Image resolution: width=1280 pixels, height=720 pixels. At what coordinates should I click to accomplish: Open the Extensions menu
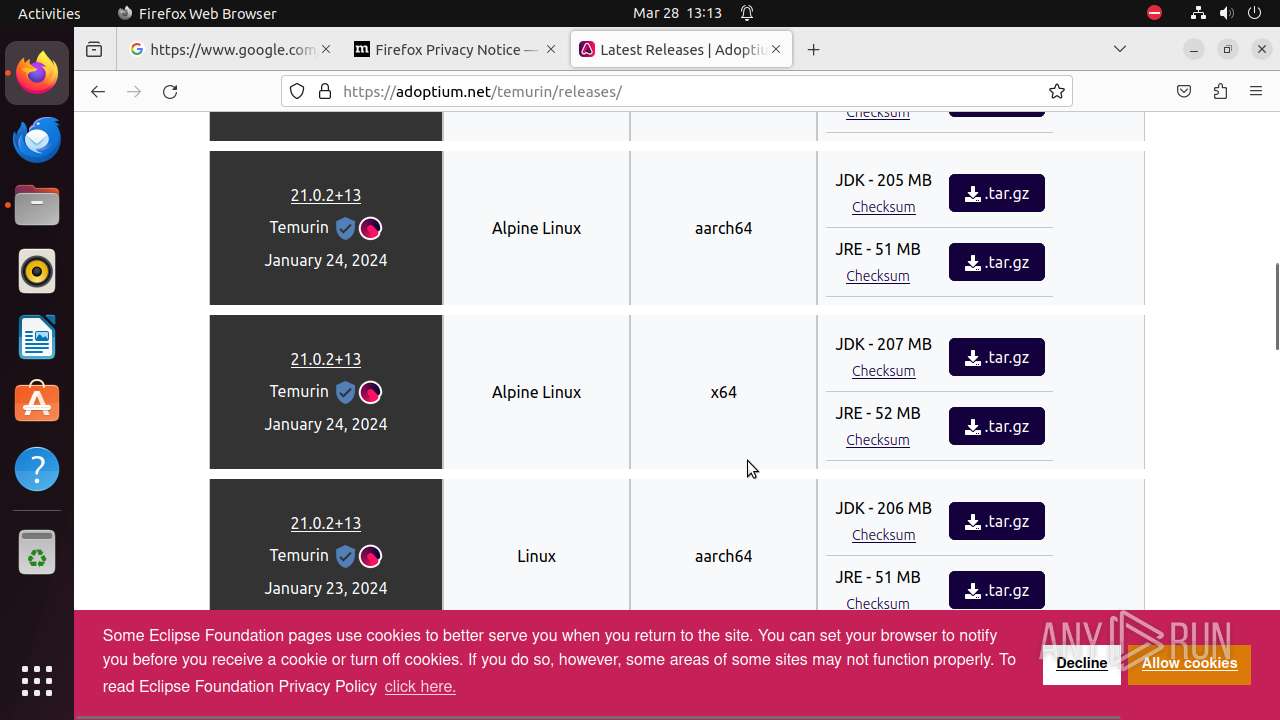click(1220, 91)
